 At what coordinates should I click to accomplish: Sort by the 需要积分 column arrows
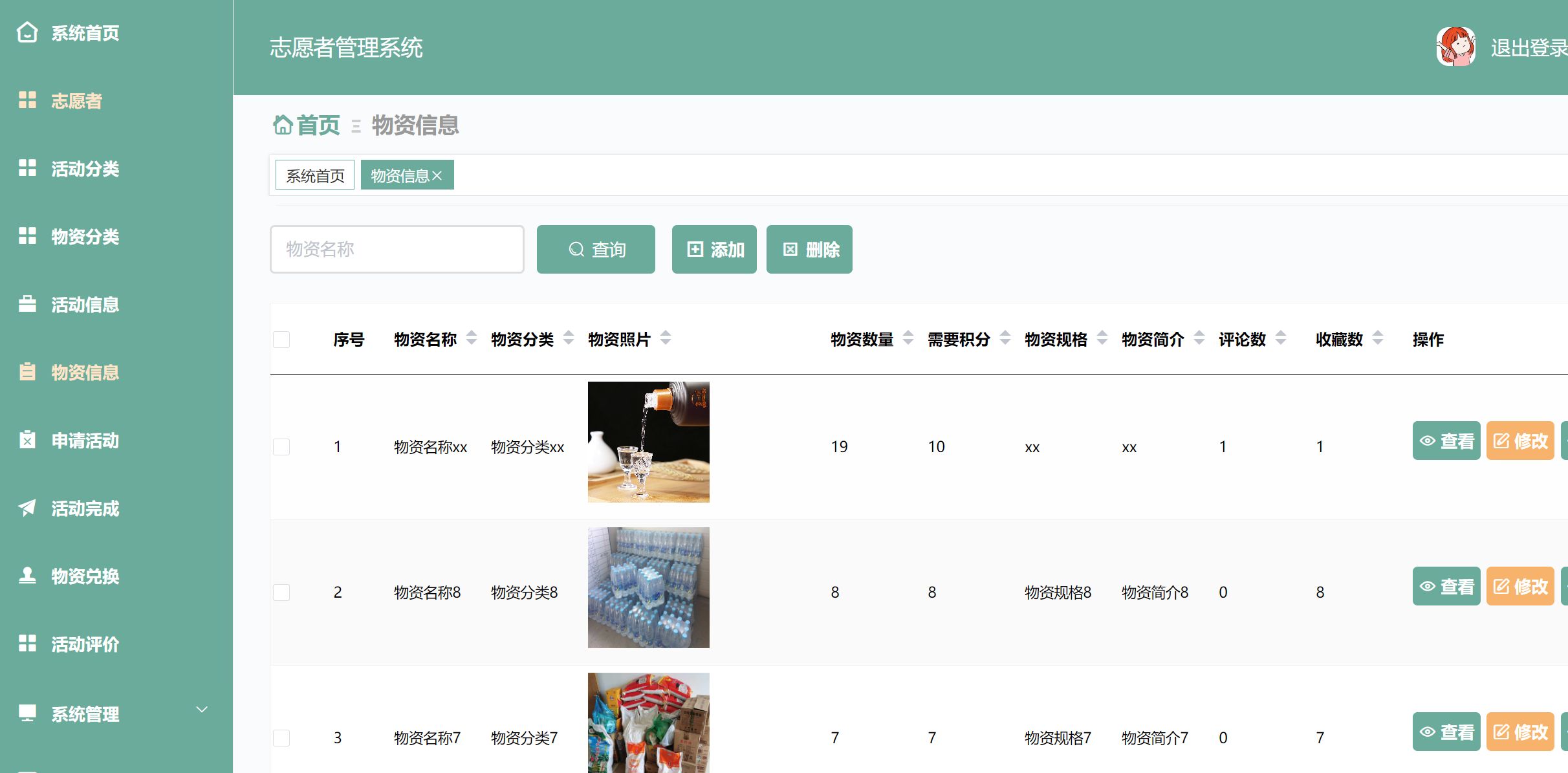pos(1005,338)
